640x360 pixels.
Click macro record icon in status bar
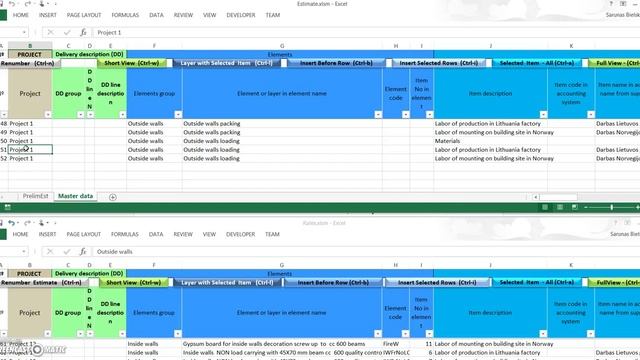click(x=7, y=207)
